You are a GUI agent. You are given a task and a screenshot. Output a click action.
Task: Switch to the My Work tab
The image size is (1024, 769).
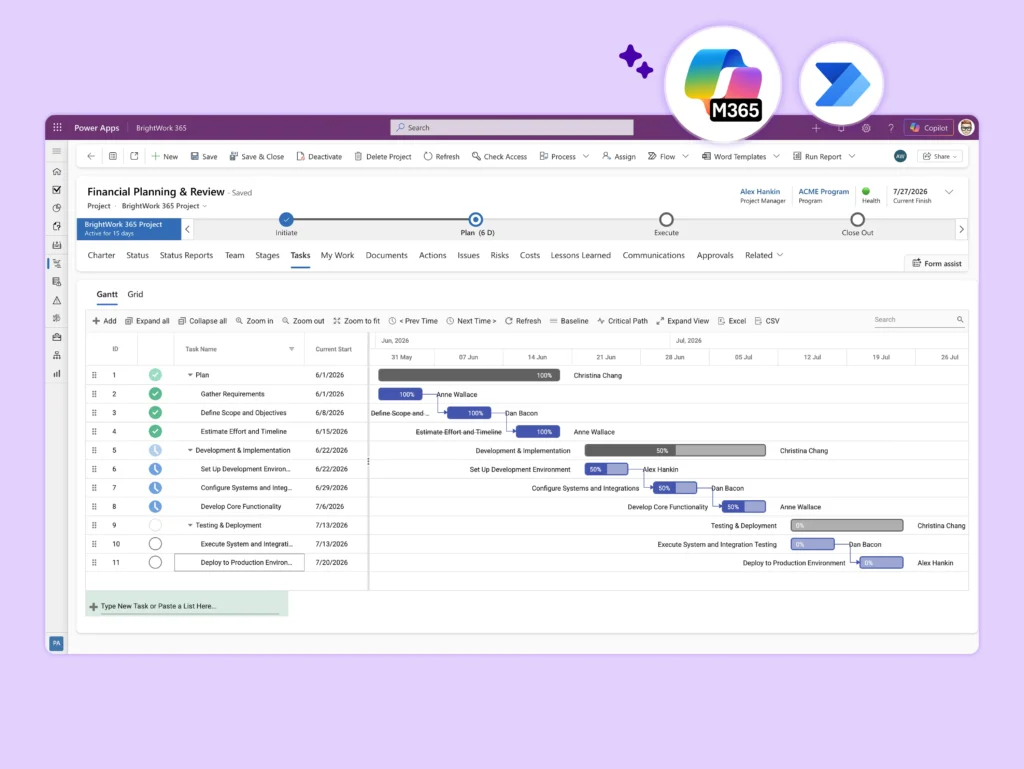coord(337,255)
